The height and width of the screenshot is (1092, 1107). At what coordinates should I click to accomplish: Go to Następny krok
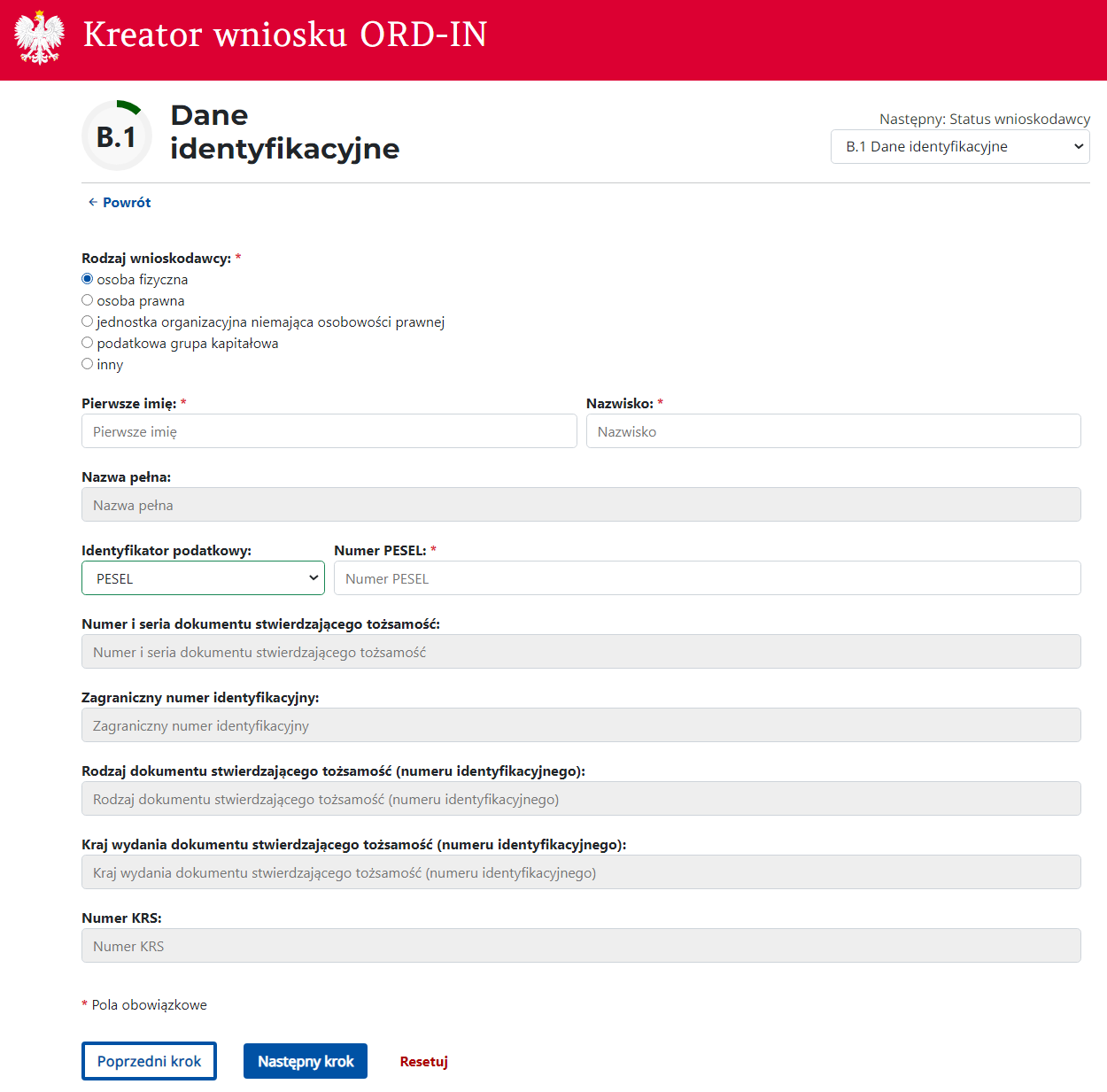pyautogui.click(x=305, y=1061)
